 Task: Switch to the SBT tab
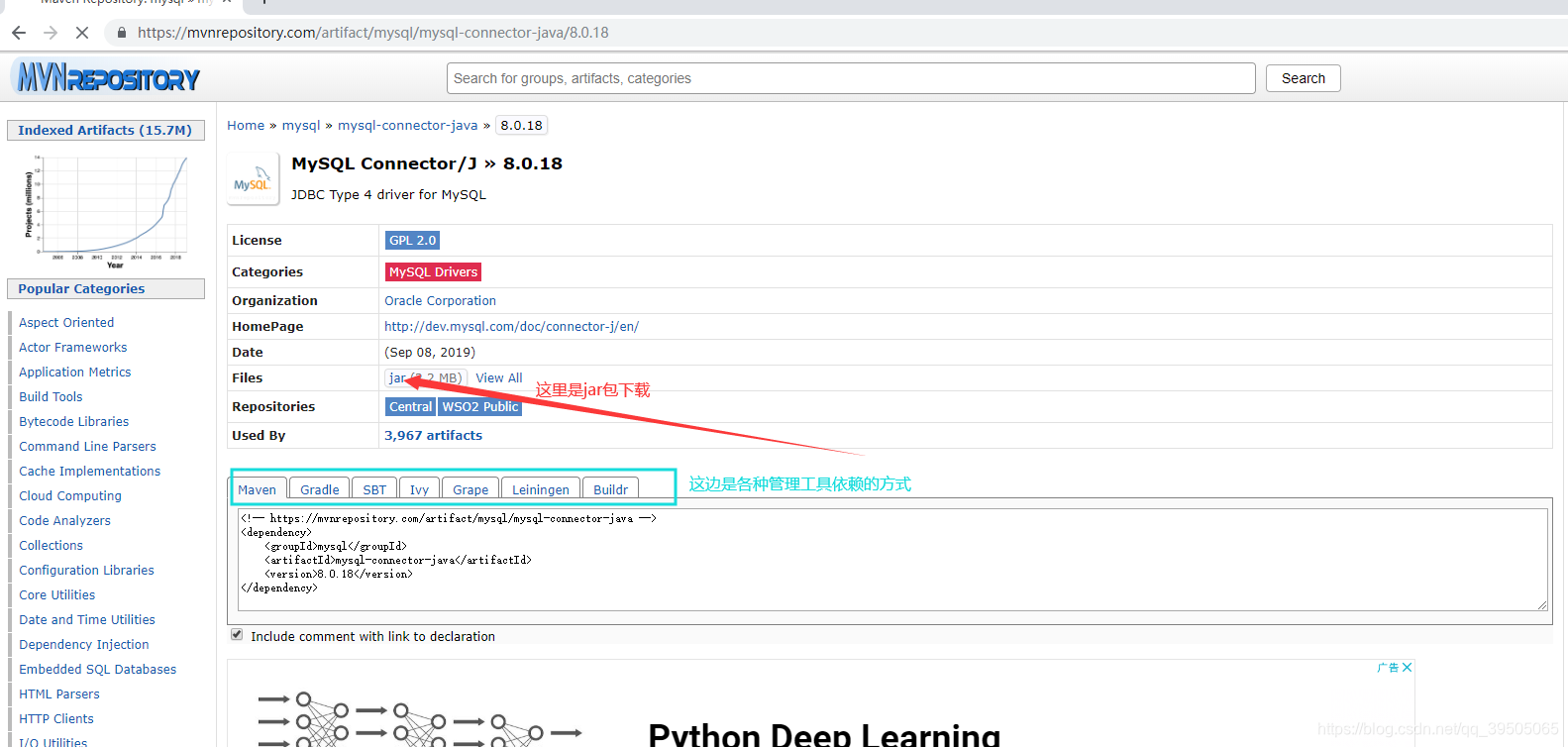(x=374, y=489)
